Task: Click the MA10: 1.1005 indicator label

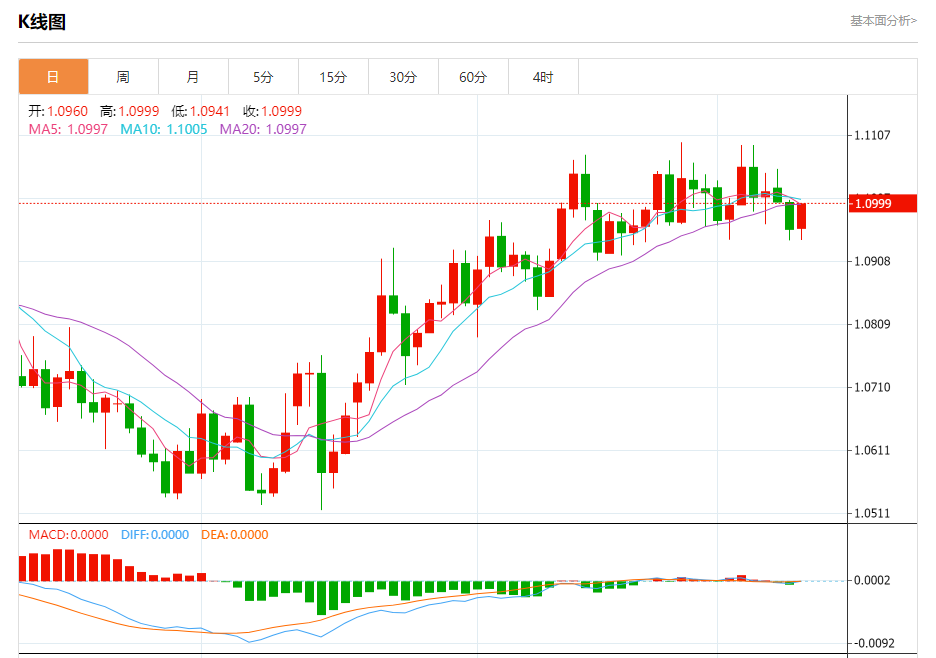Action: coord(164,129)
